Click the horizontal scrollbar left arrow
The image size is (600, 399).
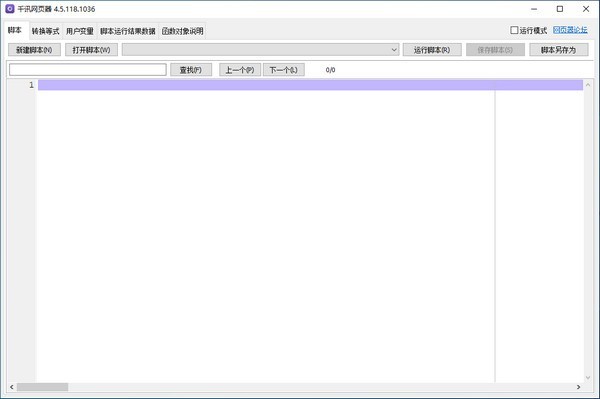tap(12, 387)
